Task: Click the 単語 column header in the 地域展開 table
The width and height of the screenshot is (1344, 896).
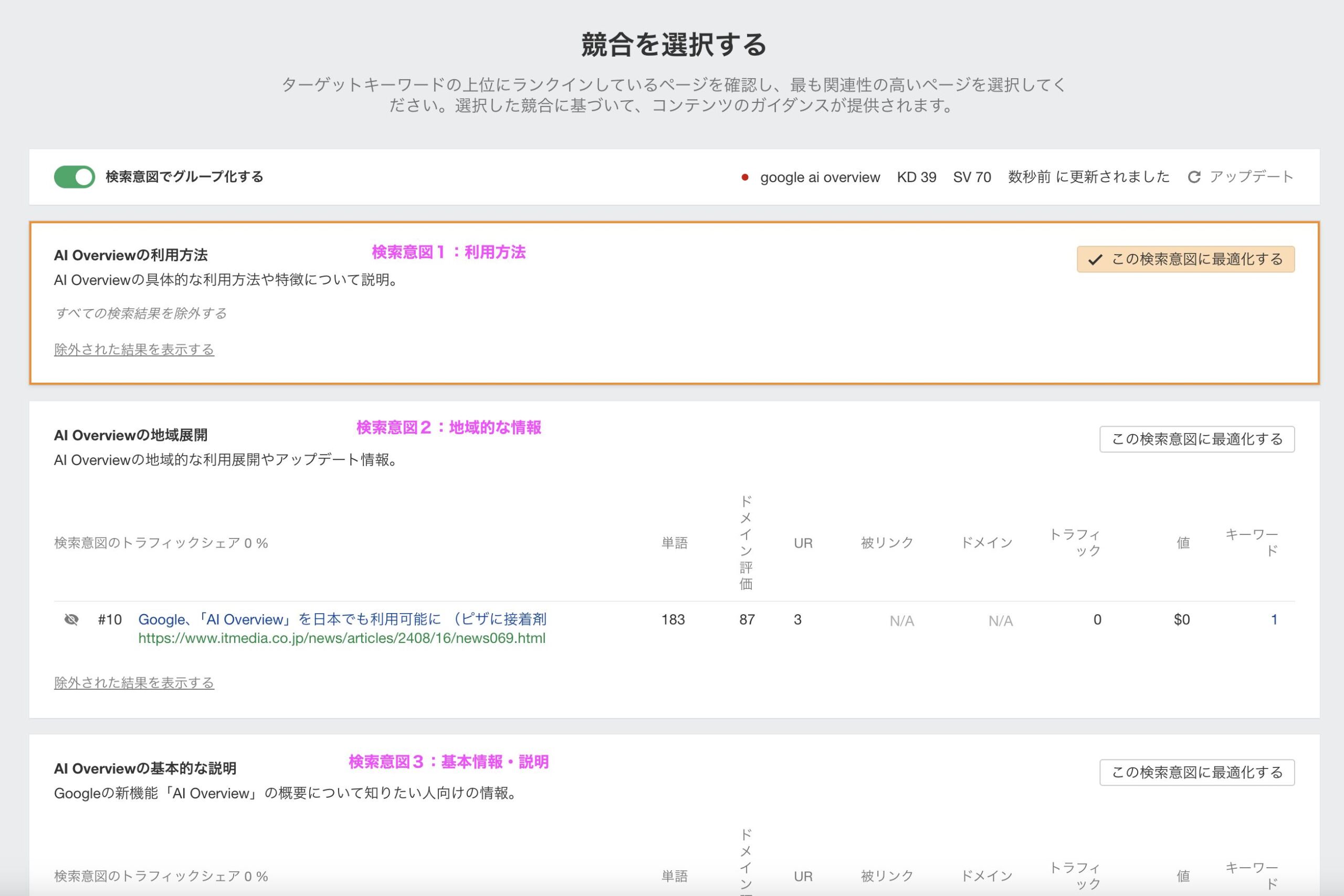Action: coord(674,543)
